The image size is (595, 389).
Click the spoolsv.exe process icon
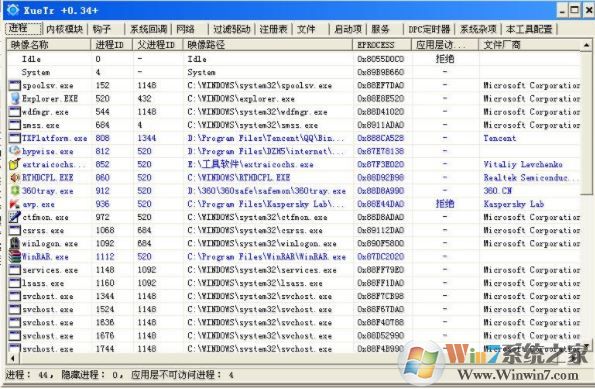point(15,85)
